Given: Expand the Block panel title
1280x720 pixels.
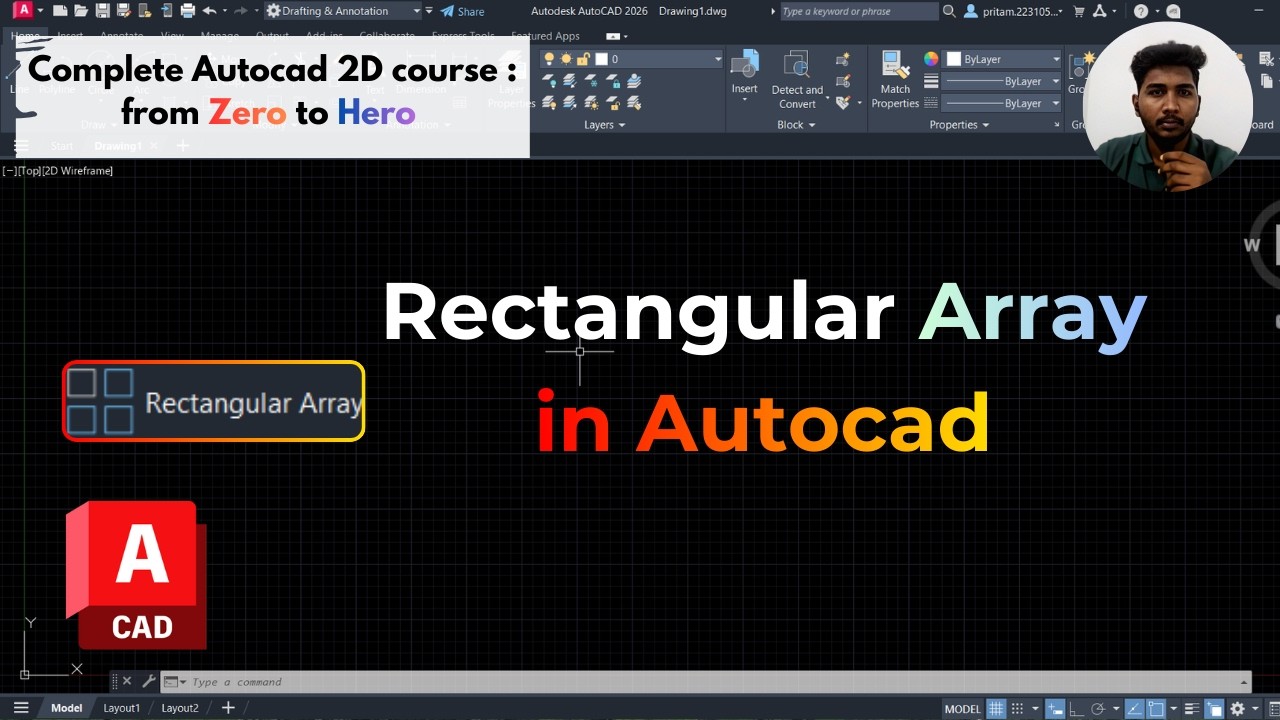Looking at the screenshot, I should pyautogui.click(x=796, y=125).
